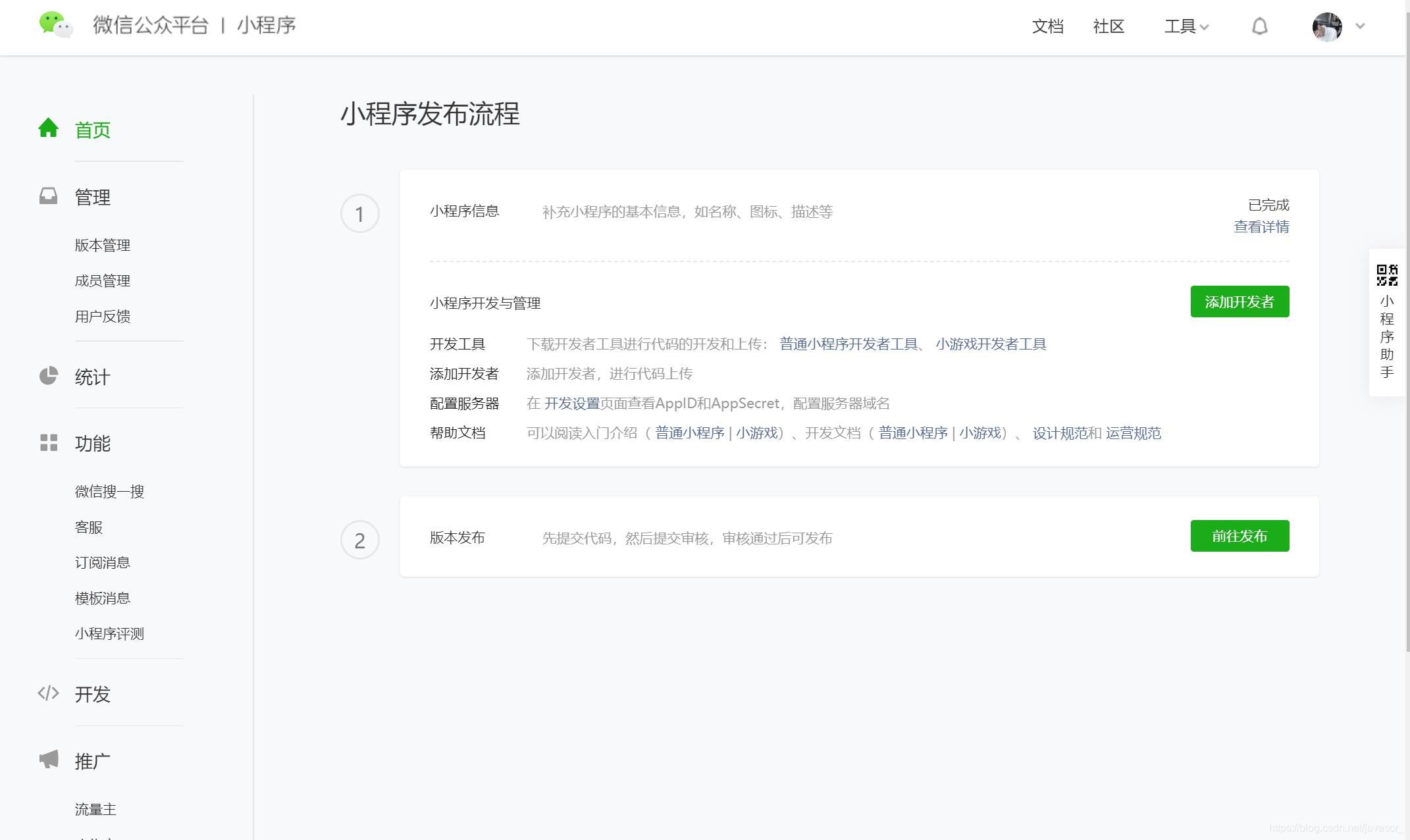Open the 开发设置 link

(572, 403)
